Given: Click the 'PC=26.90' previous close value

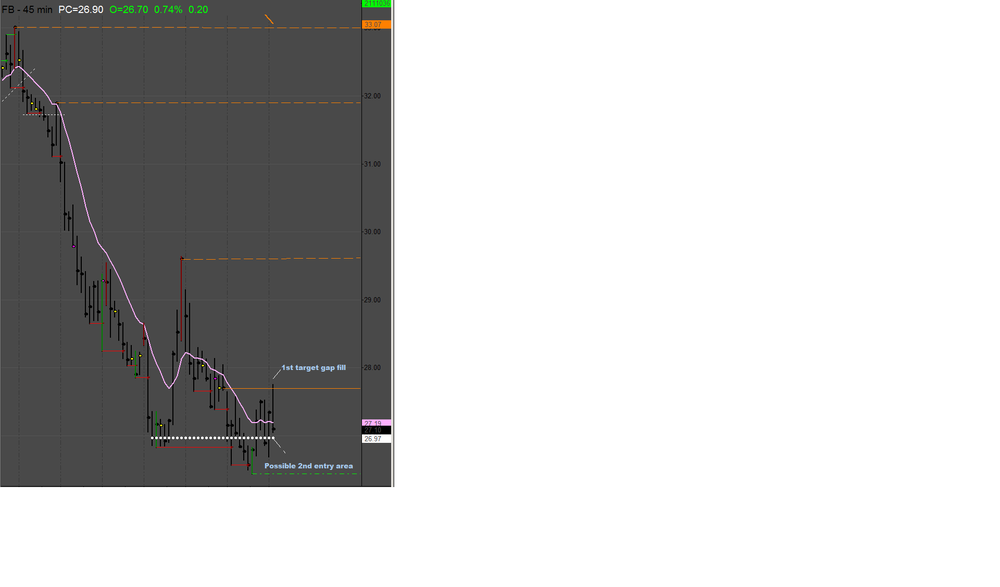Looking at the screenshot, I should click(x=80, y=10).
